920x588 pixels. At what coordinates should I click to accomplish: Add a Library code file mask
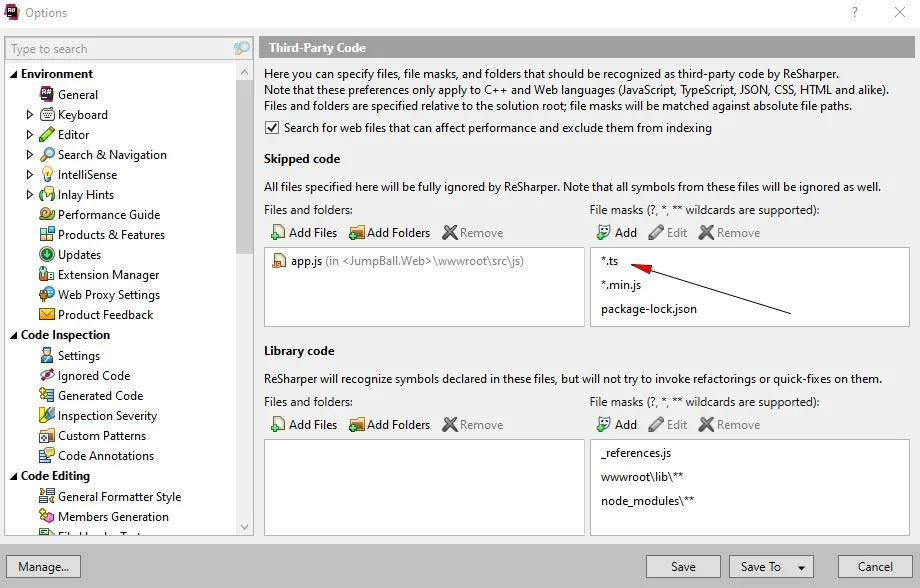(x=617, y=424)
